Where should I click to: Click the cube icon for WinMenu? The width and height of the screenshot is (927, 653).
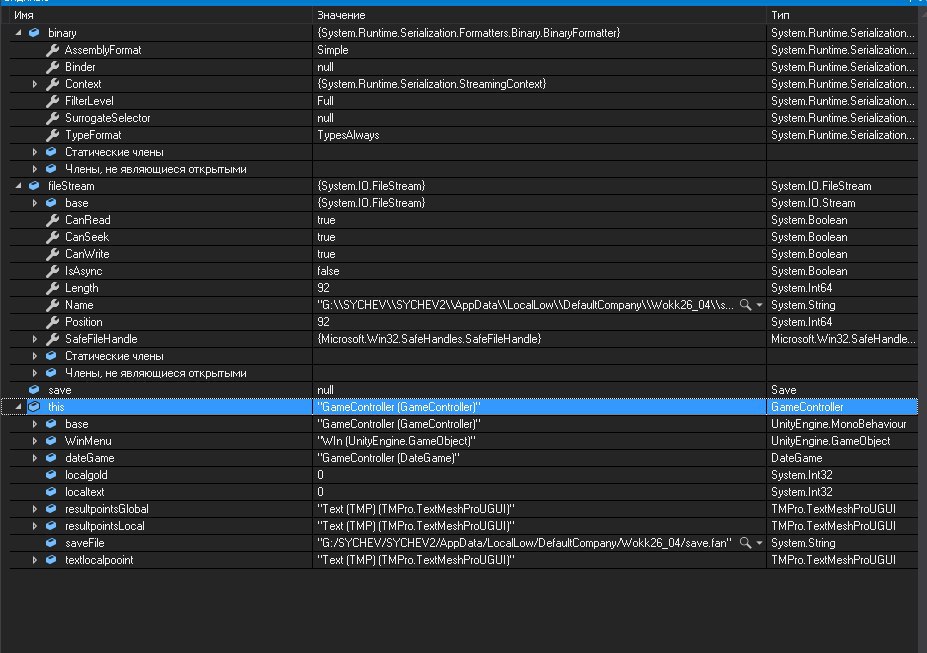coord(51,441)
